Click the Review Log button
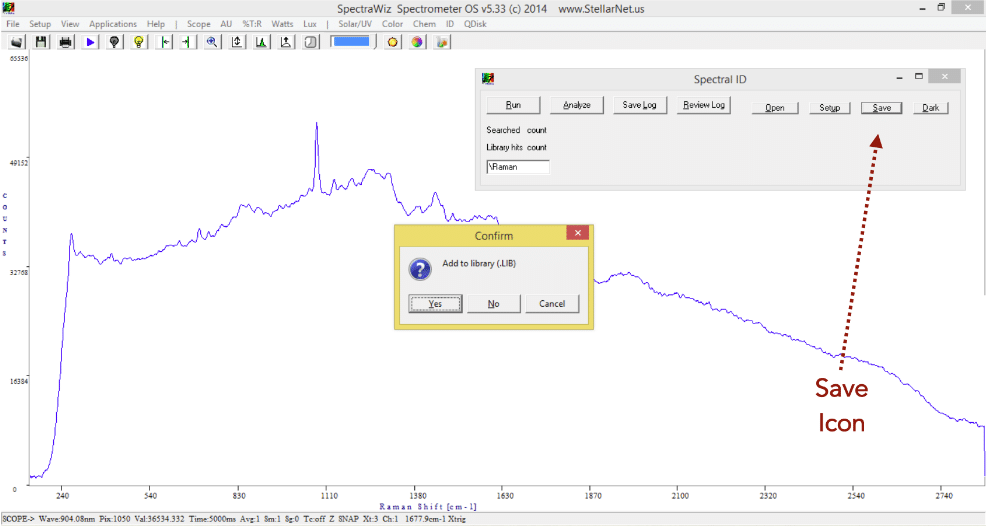 point(703,105)
